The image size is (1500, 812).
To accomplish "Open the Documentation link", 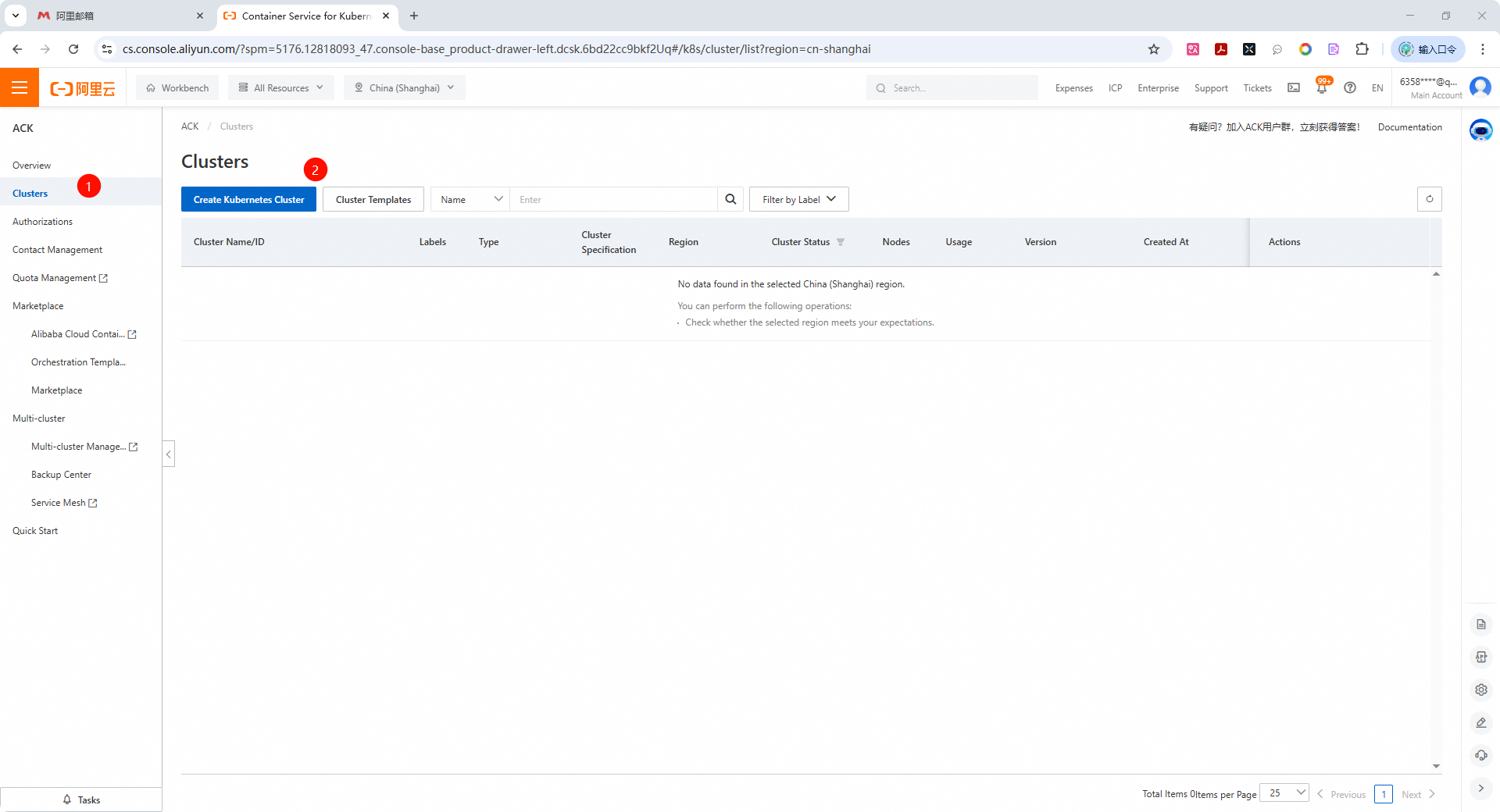I will (x=1409, y=126).
